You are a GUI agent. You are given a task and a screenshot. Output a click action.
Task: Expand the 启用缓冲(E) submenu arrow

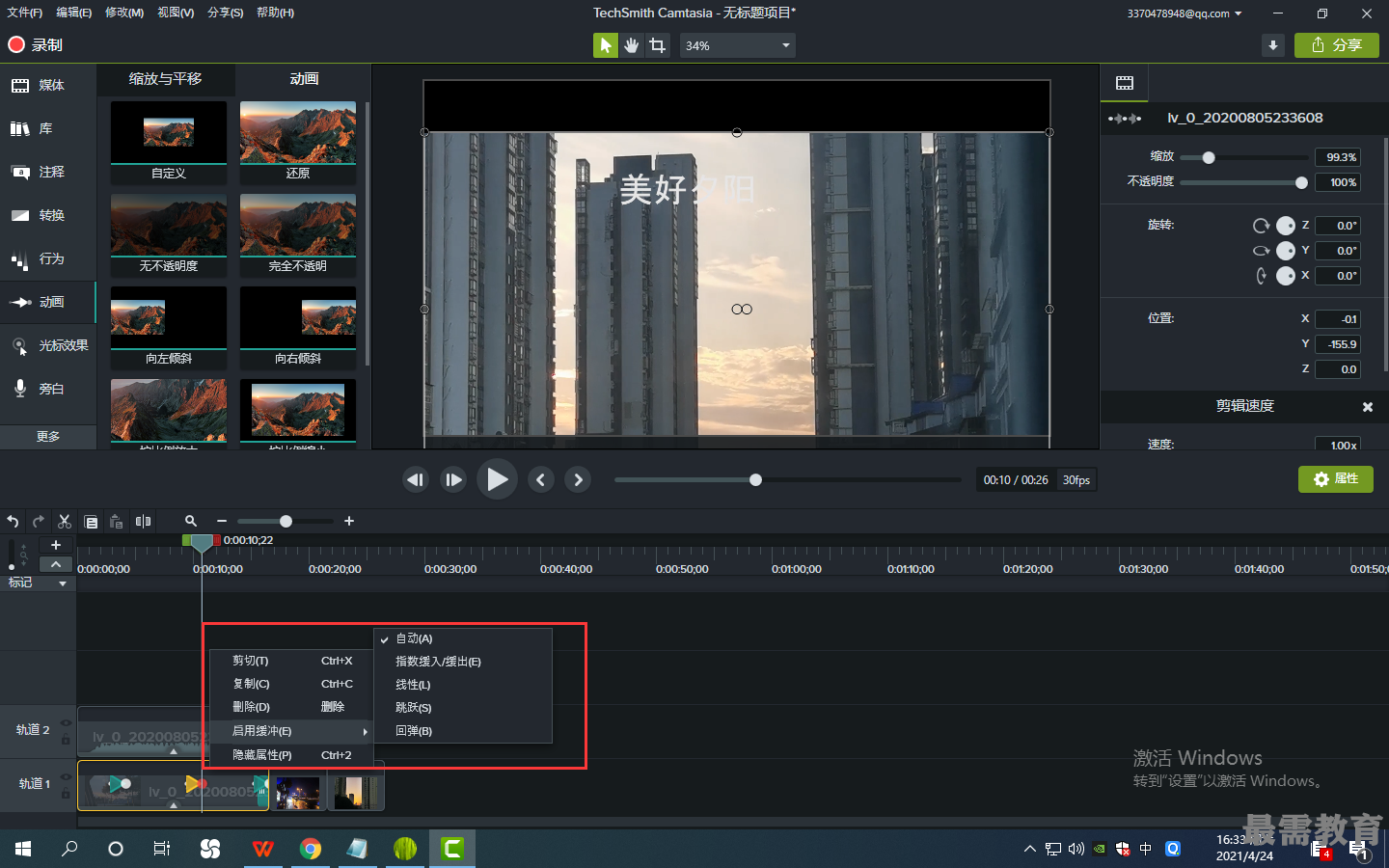pyautogui.click(x=365, y=732)
